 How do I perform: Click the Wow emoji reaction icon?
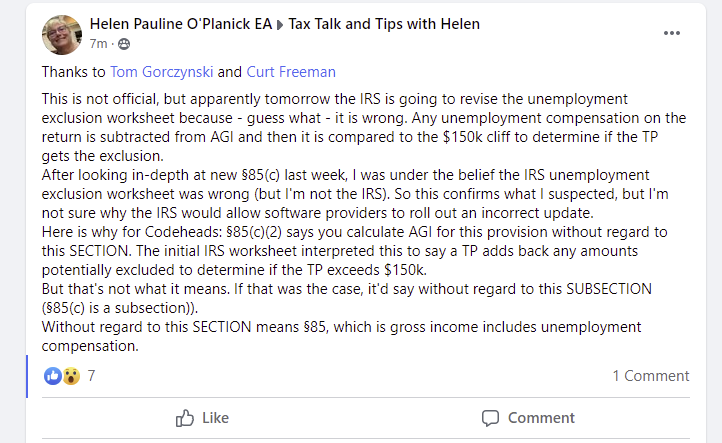(x=70, y=376)
